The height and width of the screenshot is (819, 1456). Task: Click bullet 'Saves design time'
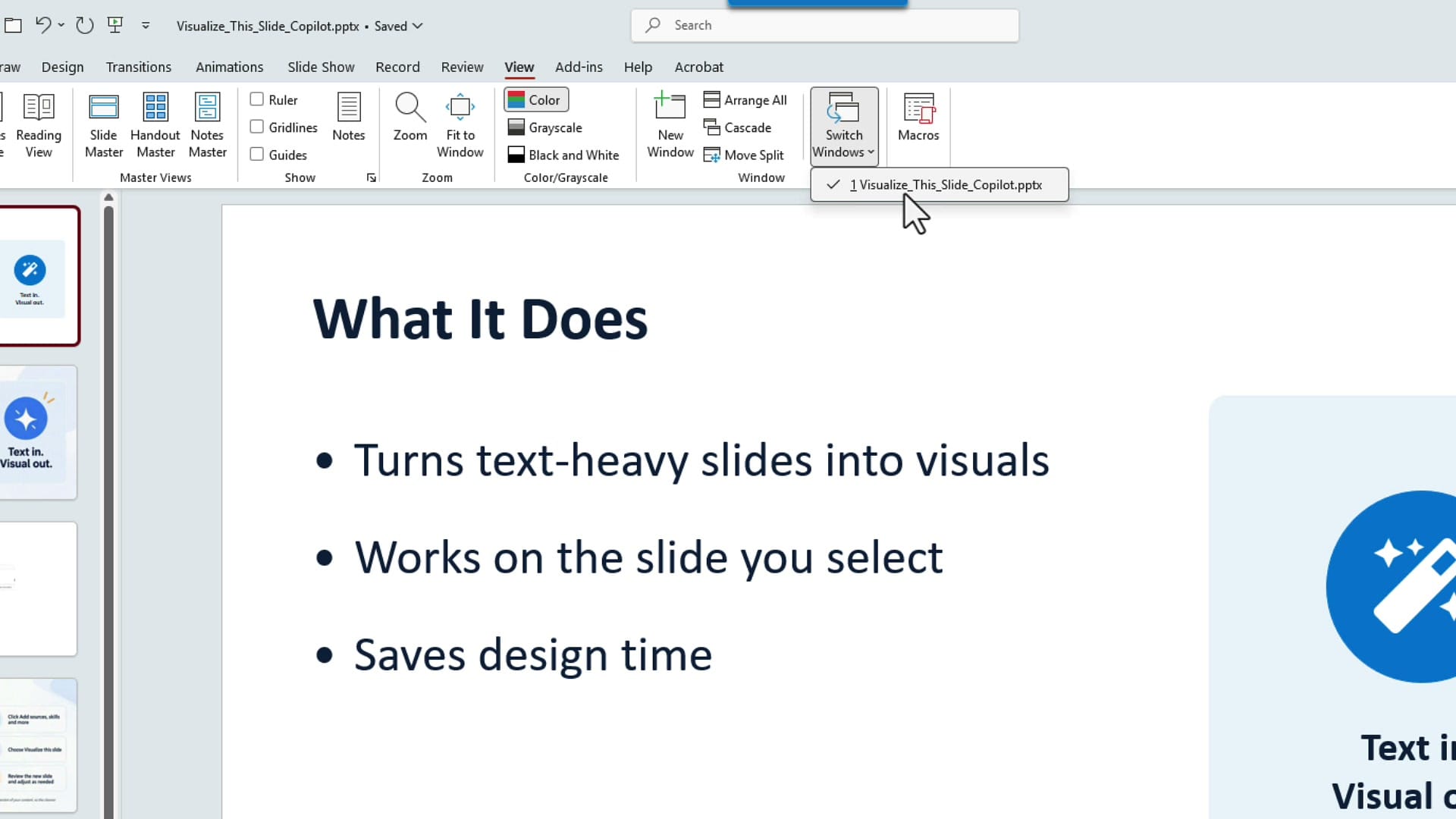[533, 654]
